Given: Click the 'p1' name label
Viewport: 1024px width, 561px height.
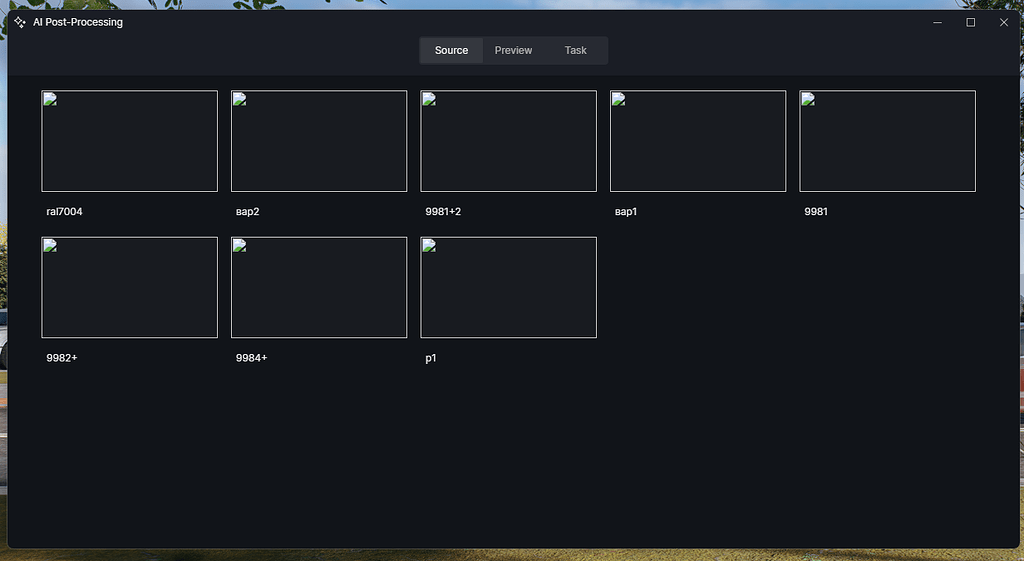Looking at the screenshot, I should coord(431,358).
